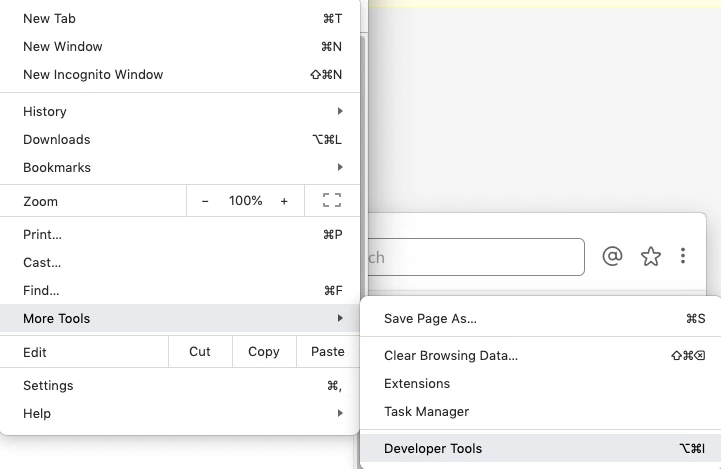The height and width of the screenshot is (469, 721).
Task: Expand the Help submenu arrow
Action: pos(340,413)
